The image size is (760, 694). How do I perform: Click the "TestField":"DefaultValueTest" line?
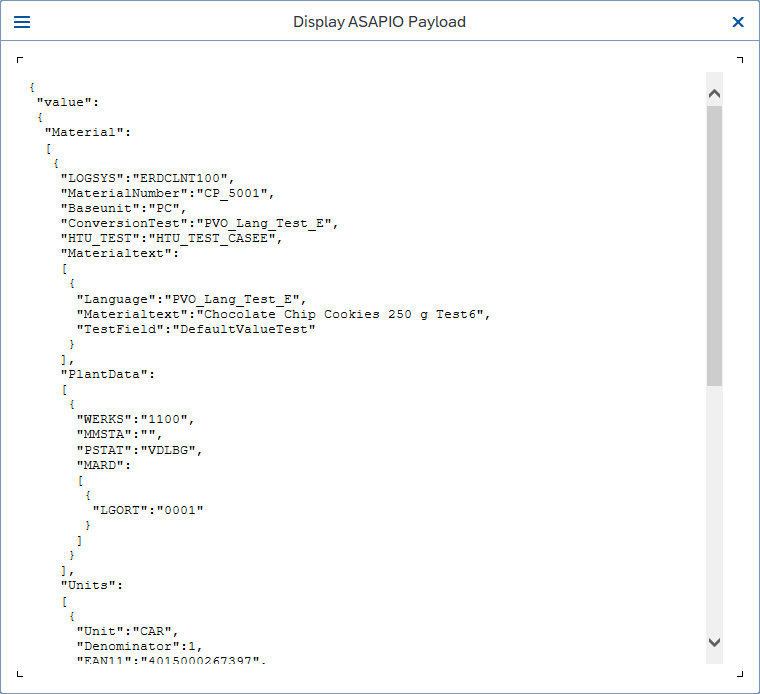(x=196, y=330)
